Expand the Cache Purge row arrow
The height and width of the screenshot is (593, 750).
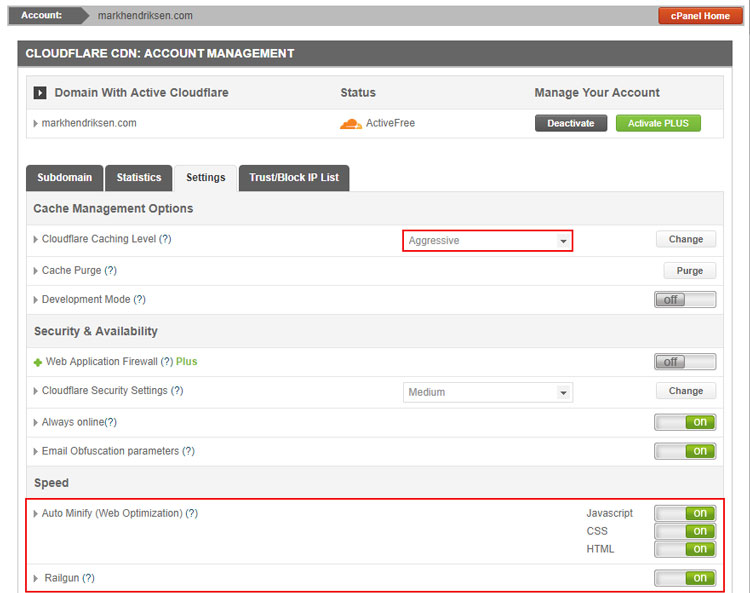[x=35, y=271]
